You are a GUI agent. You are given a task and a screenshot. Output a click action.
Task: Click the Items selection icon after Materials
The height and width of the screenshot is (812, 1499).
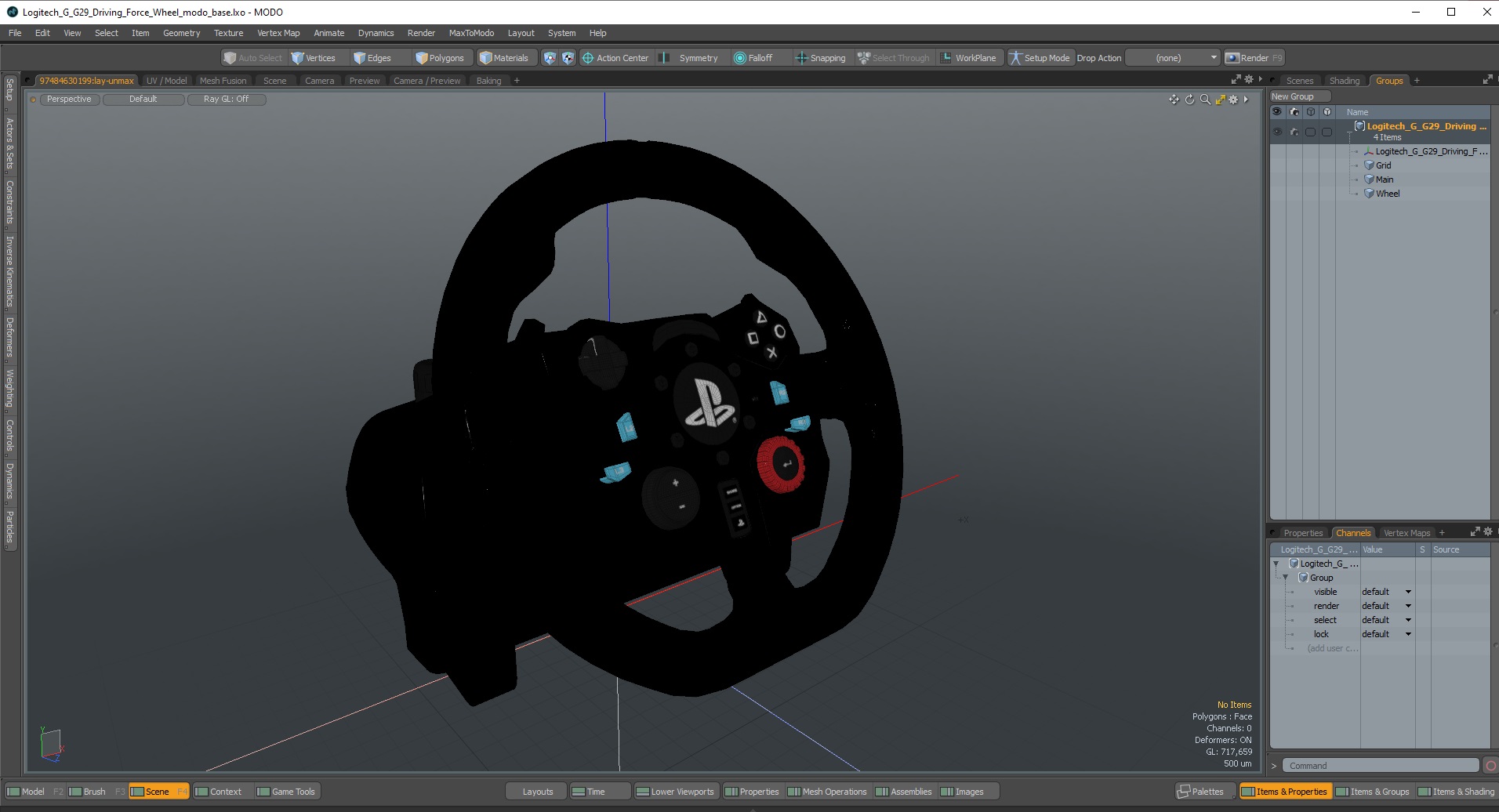[550, 58]
